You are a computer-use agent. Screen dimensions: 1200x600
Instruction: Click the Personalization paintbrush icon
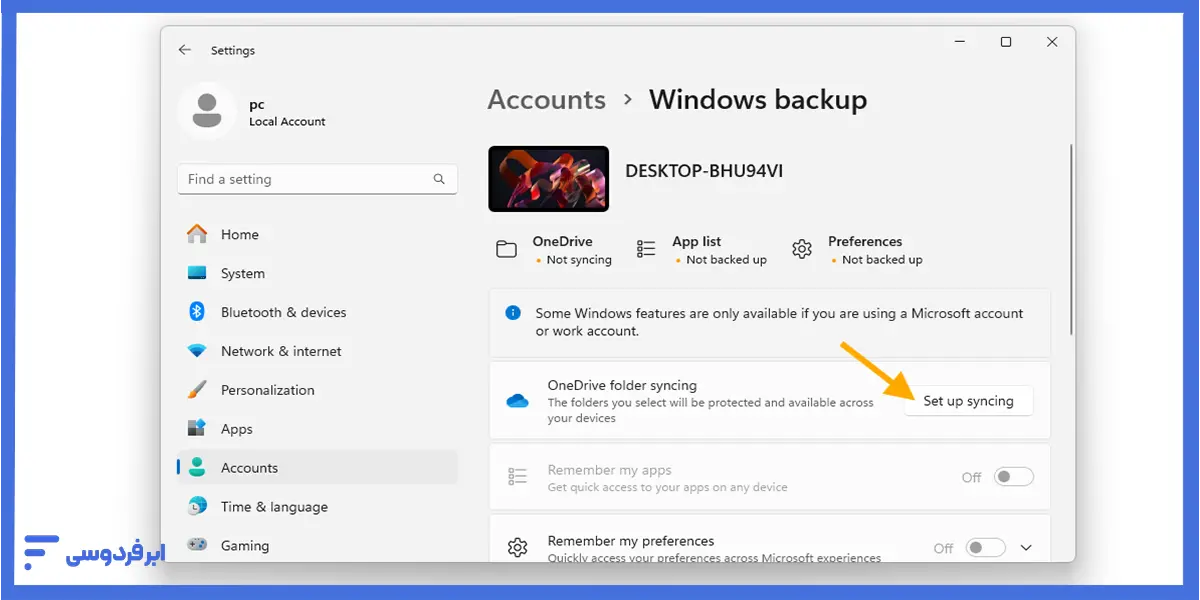(197, 390)
